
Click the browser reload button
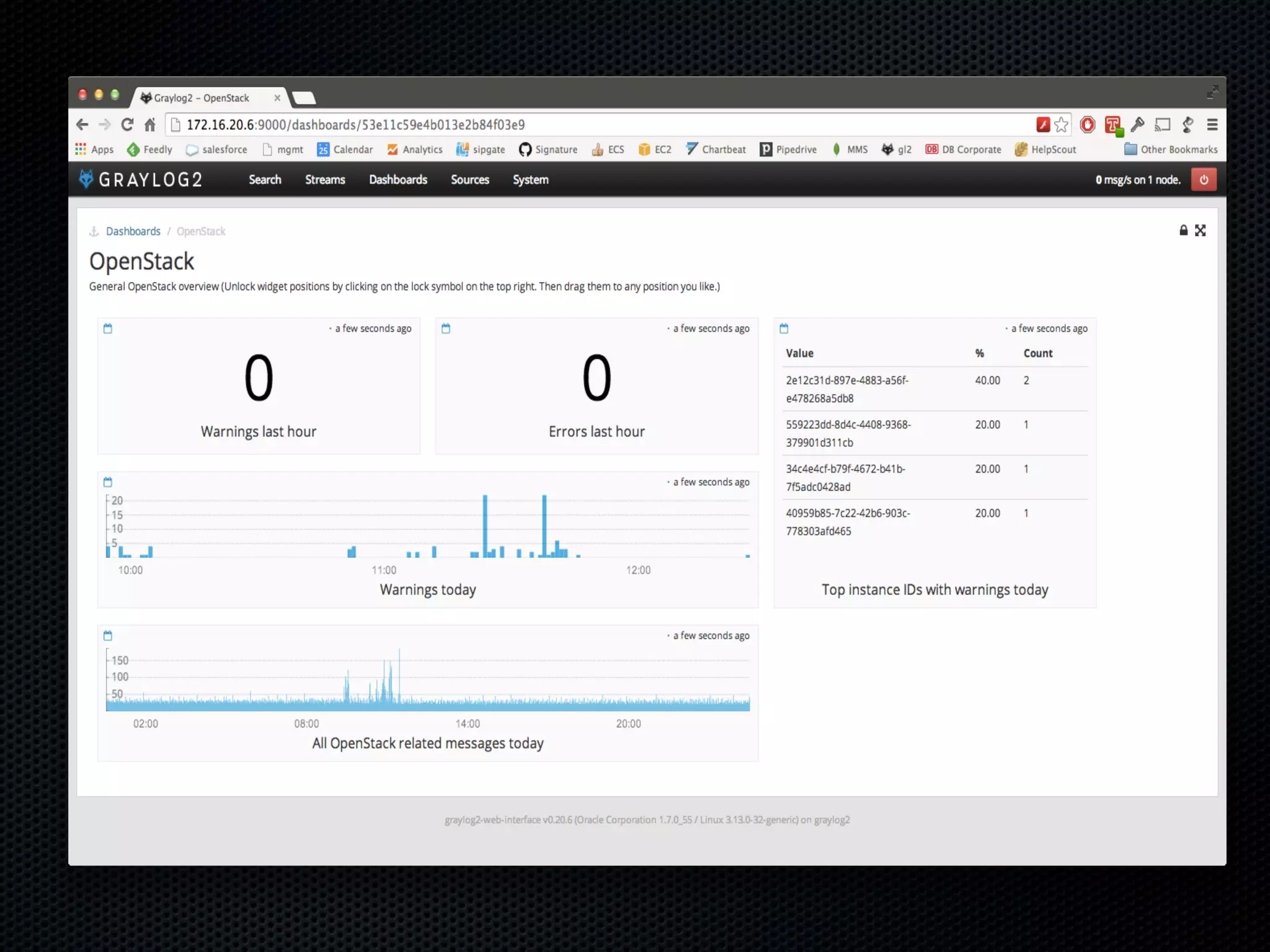[127, 125]
